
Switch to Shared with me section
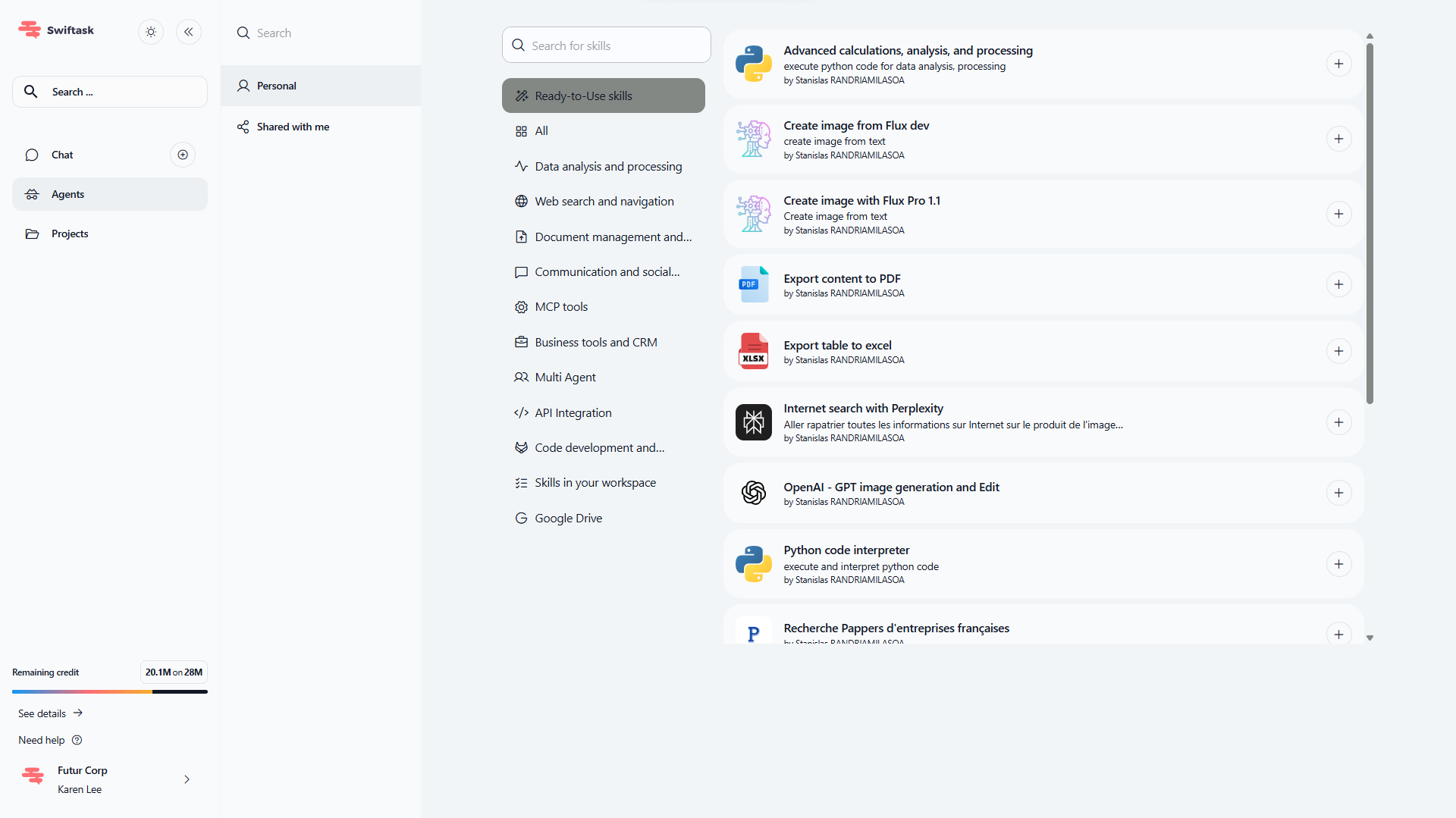click(293, 127)
